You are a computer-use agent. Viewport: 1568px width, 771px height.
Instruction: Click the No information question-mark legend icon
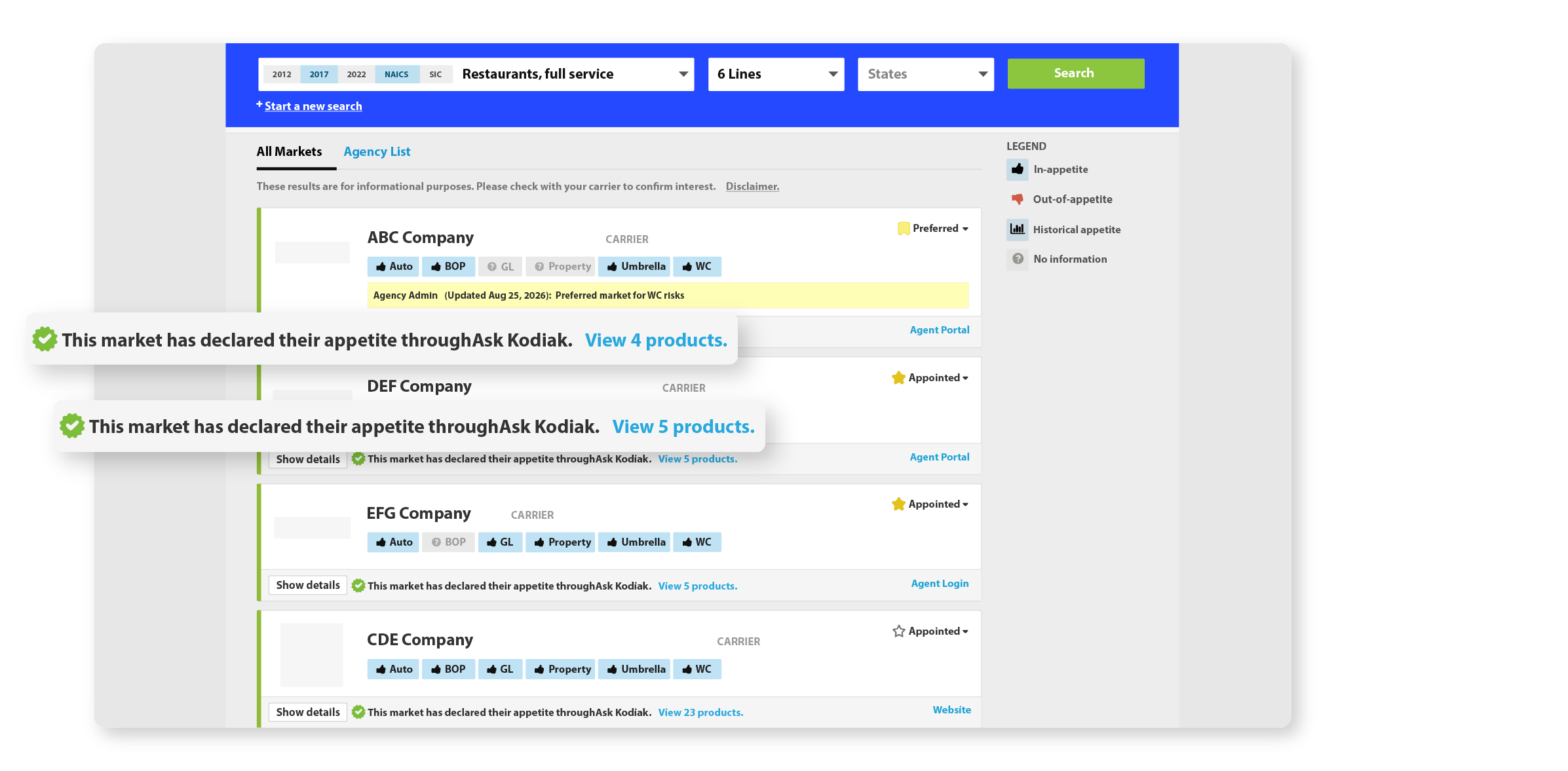(1018, 259)
